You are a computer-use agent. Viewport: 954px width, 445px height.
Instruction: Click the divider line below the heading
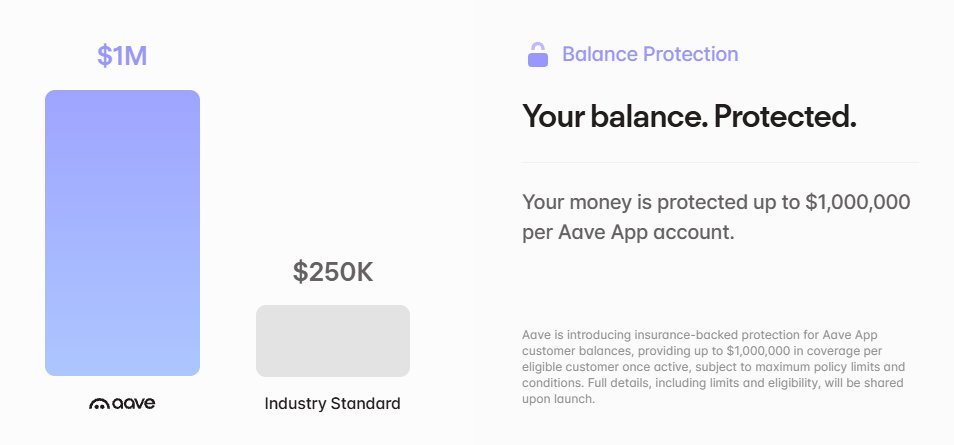click(720, 163)
